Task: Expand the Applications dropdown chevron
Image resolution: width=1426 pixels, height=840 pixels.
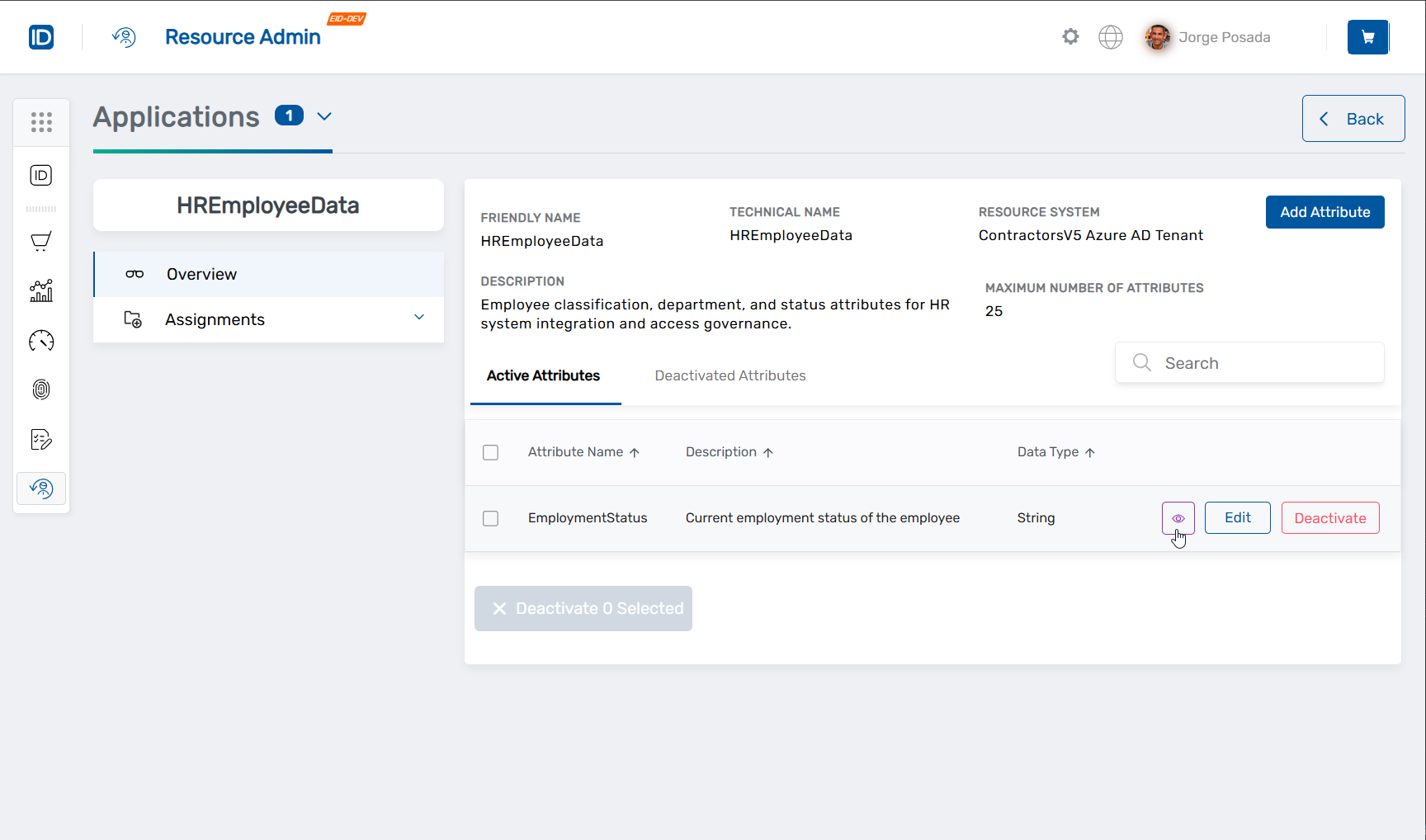Action: pyautogui.click(x=324, y=116)
